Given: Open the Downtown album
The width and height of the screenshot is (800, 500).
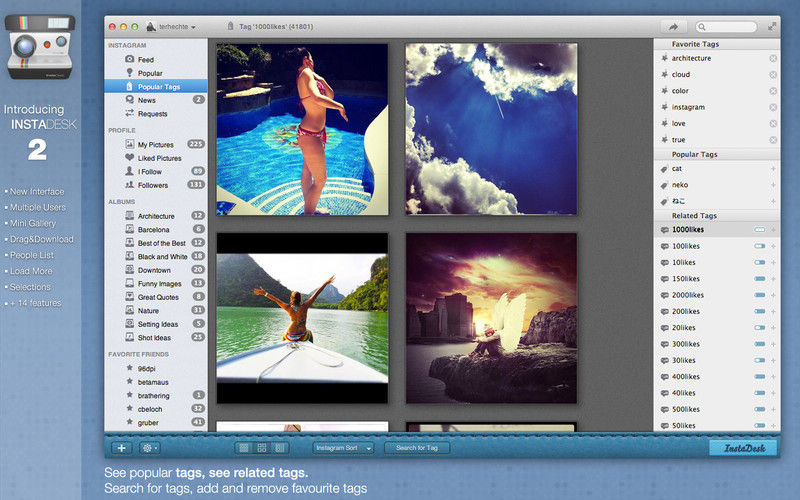Looking at the screenshot, I should click(x=156, y=270).
